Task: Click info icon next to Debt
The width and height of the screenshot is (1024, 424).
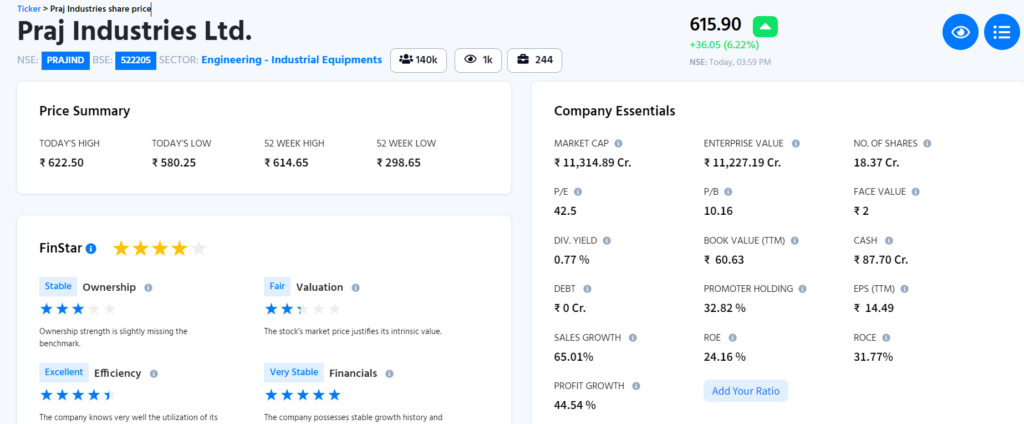Action: [586, 289]
